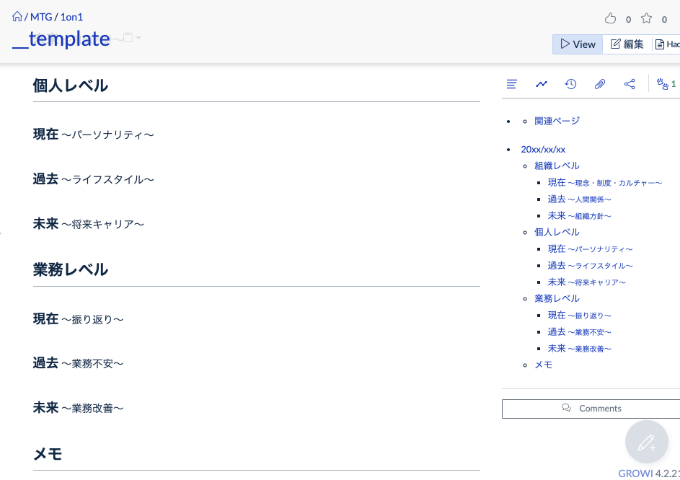Open the page list icon
Image resolution: width=680 pixels, height=480 pixels.
coord(512,84)
